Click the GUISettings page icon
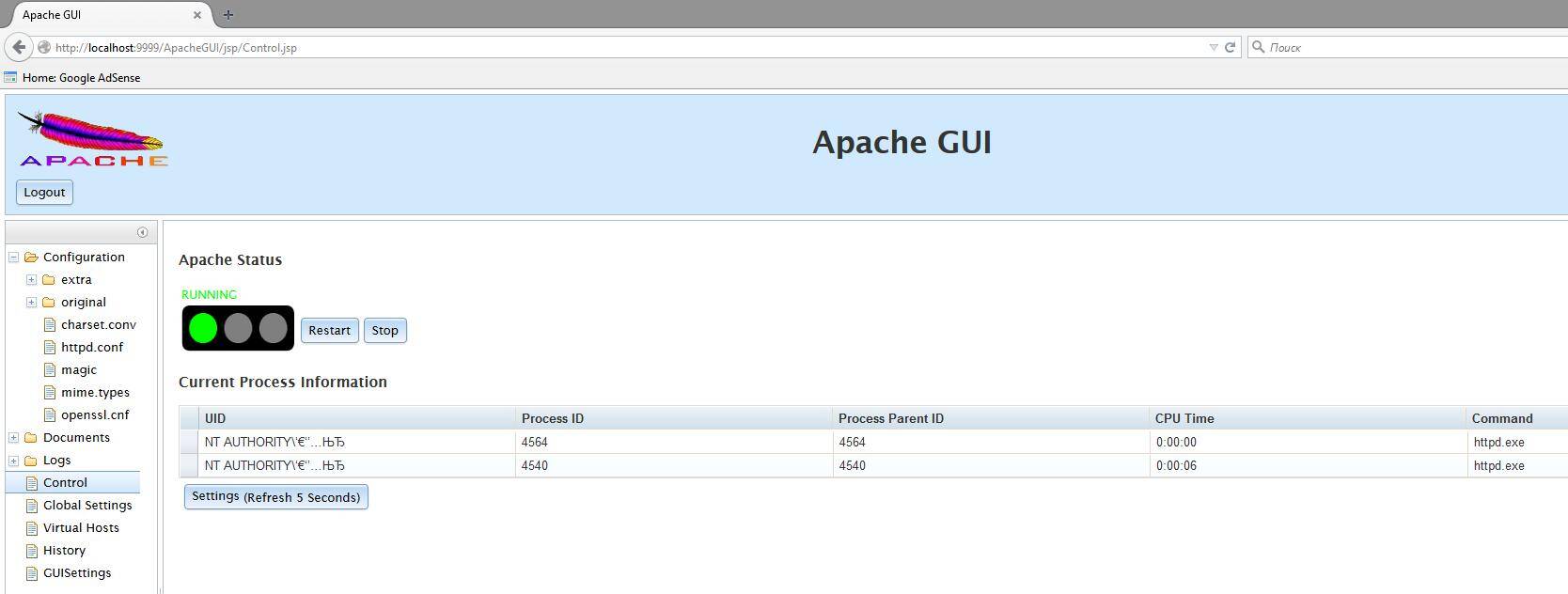This screenshot has height=594, width=1568. point(31,572)
